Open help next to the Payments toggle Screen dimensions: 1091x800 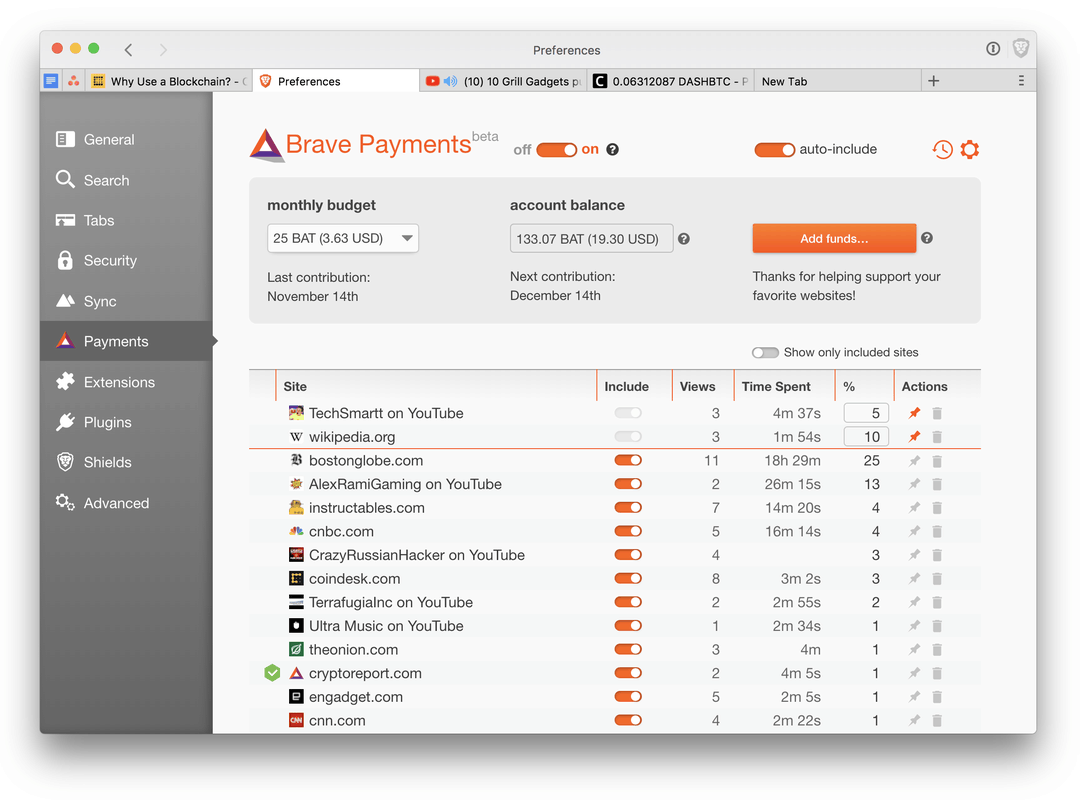pos(611,149)
